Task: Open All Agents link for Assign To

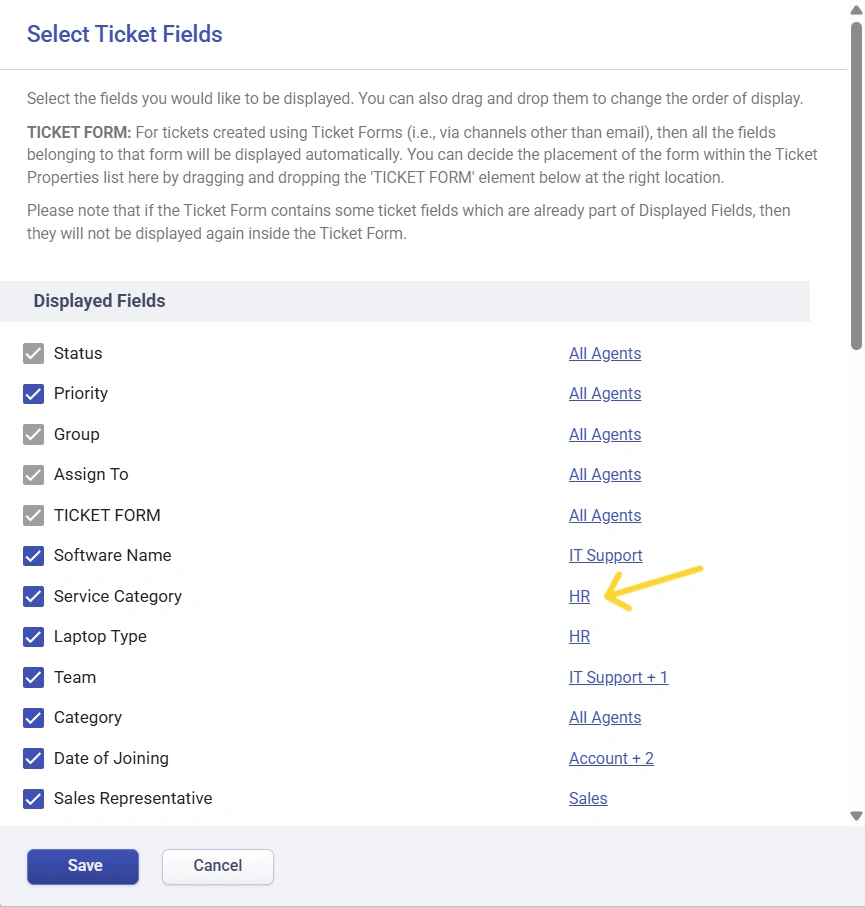Action: click(x=605, y=474)
